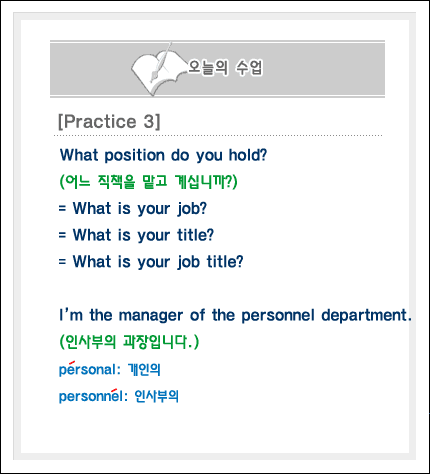430x474 pixels.
Task: Click the word 'department' in the answer
Action: click(366, 315)
